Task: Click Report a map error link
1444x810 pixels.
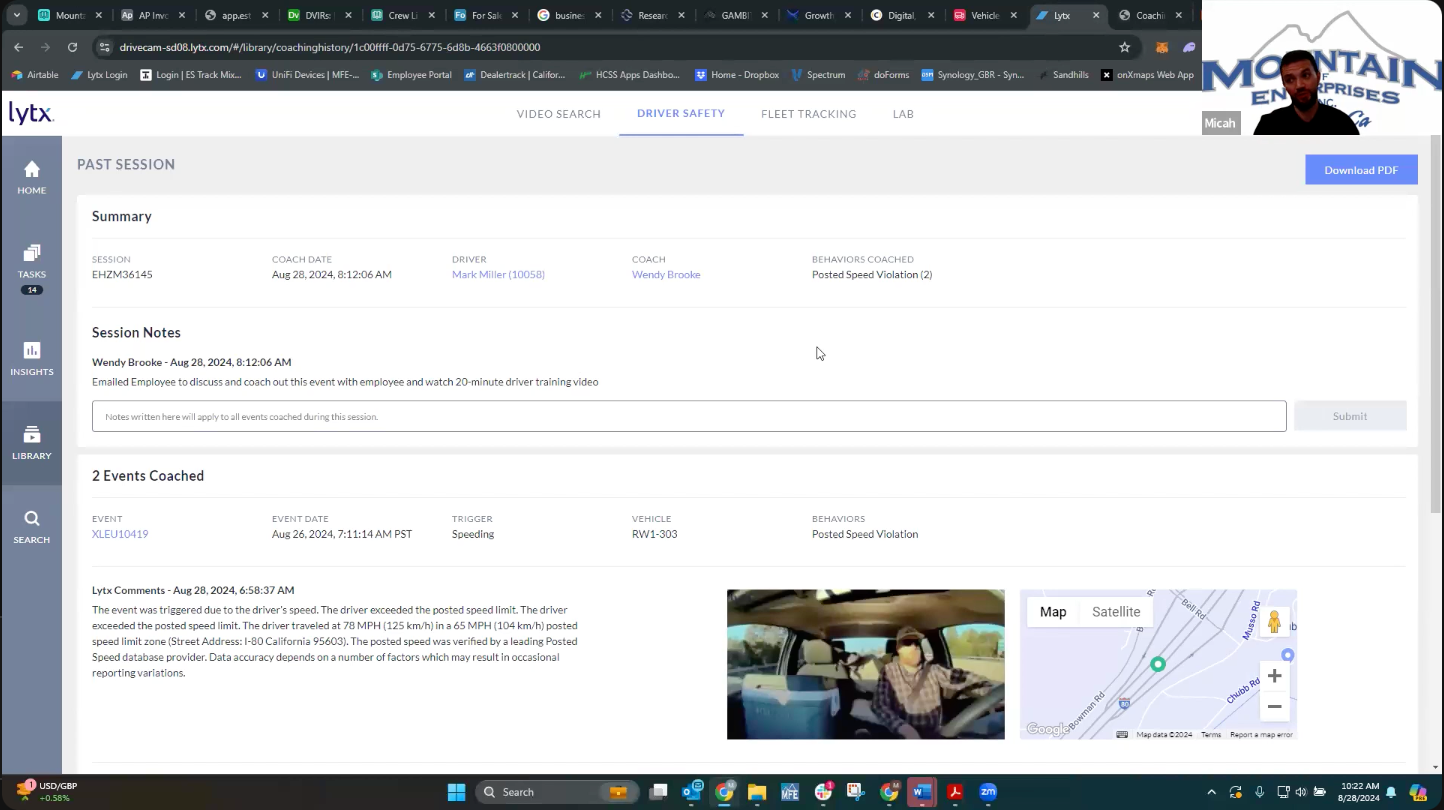Action: pos(1261,734)
